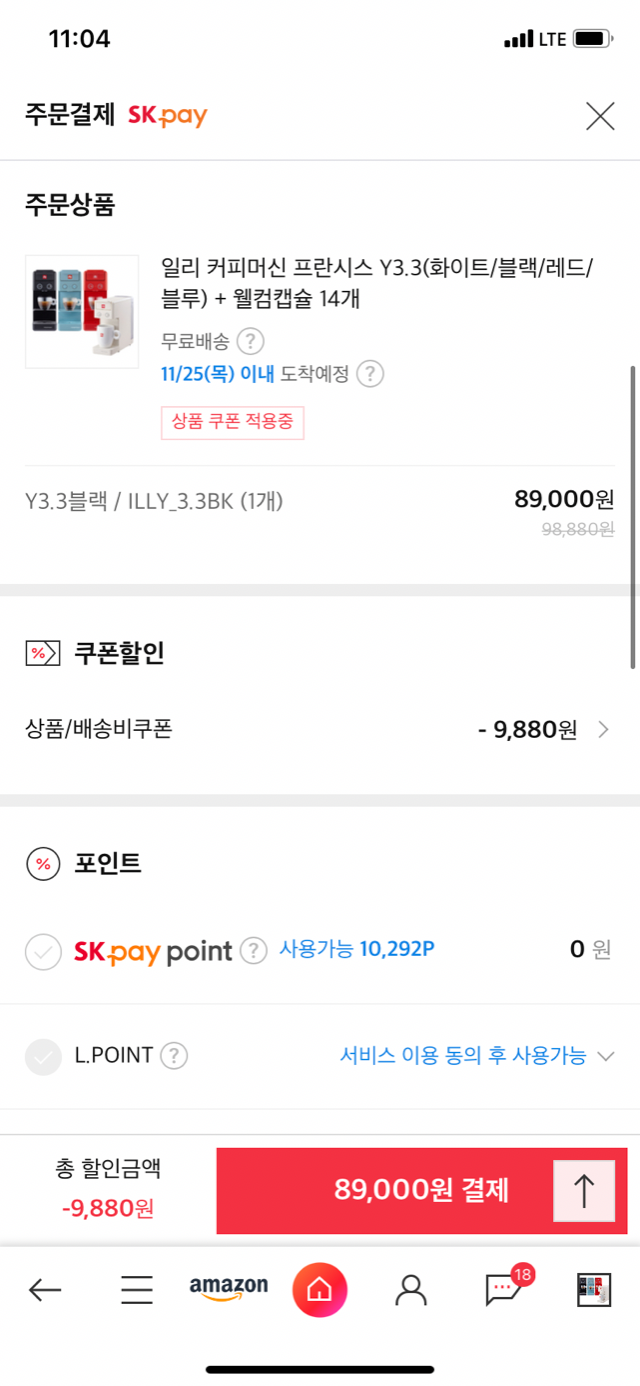640x1386 pixels.
Task: Toggle the L.POINT checkbox
Action: 43,1056
